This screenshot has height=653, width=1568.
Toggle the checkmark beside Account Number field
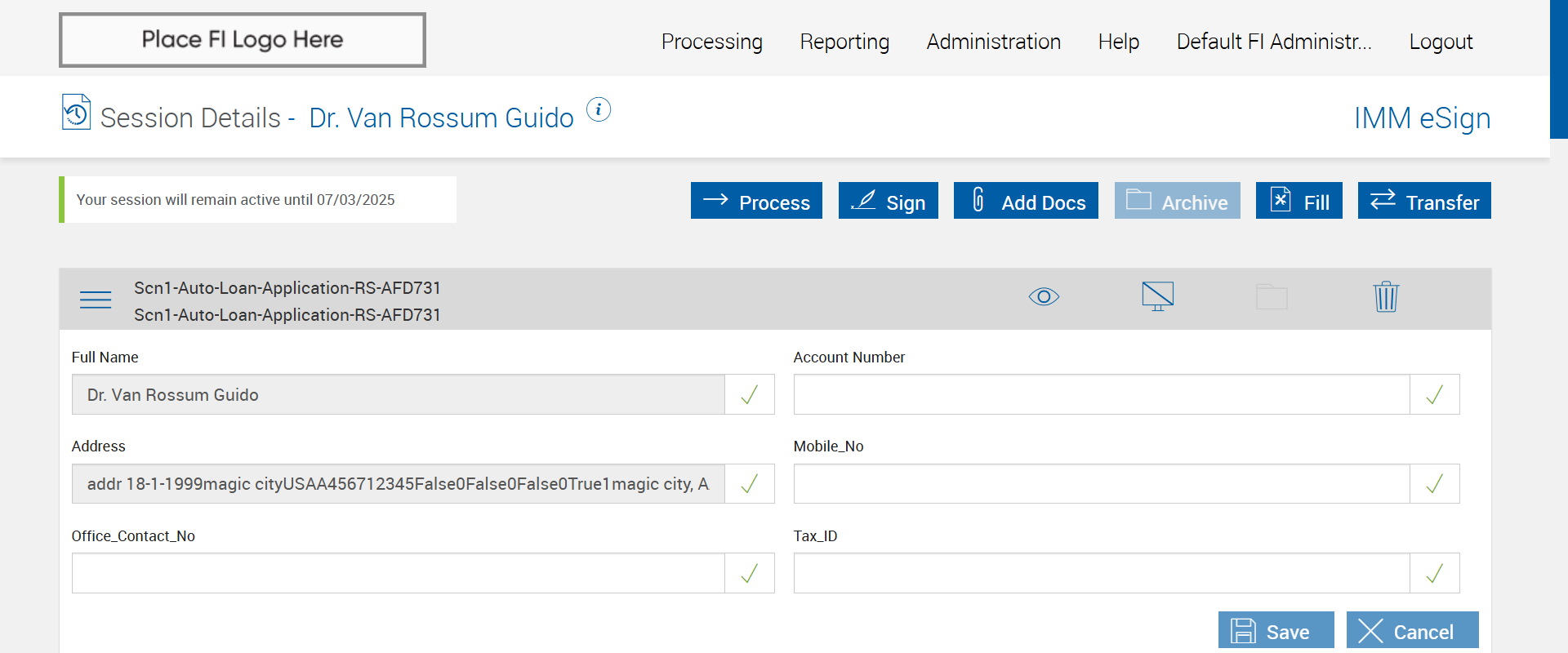(x=1434, y=395)
